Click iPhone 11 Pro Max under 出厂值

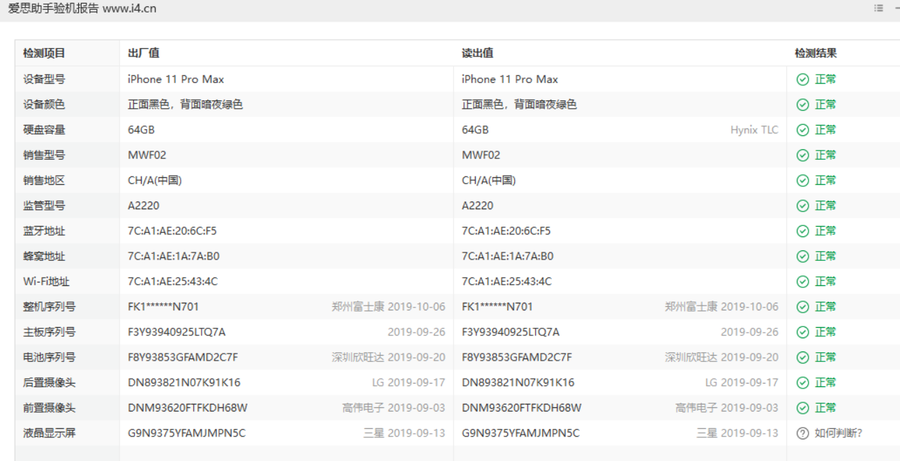(x=176, y=79)
